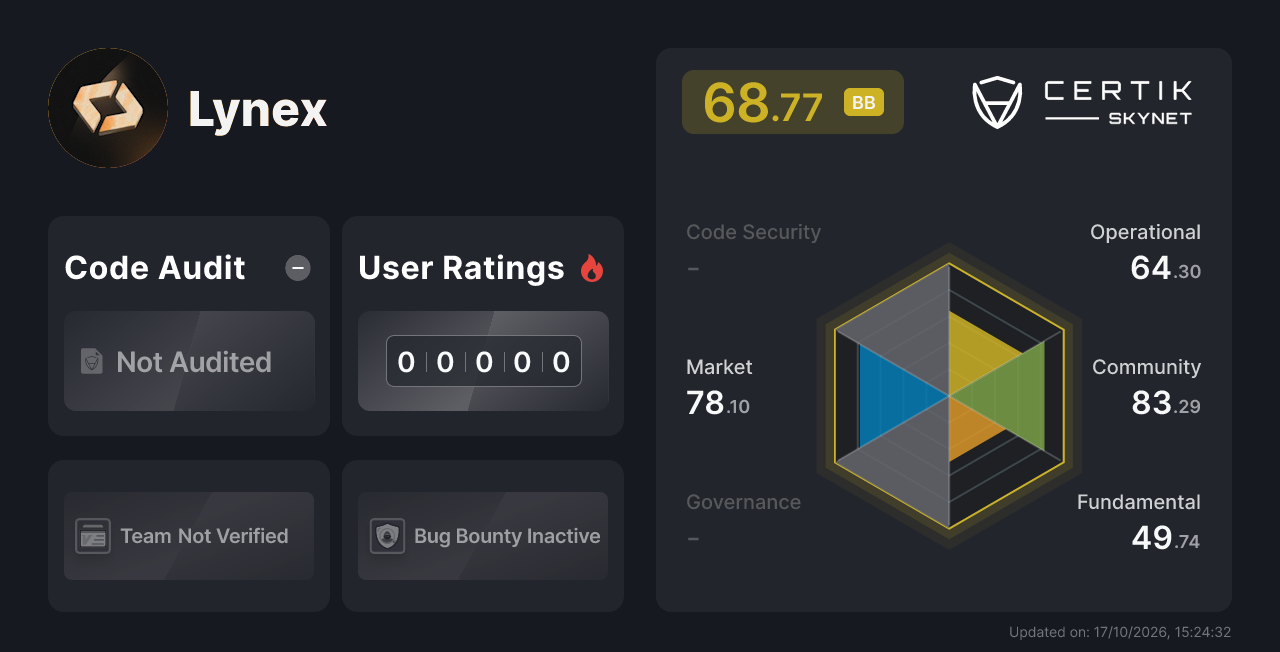Click the Operational score 64.30
Image resolution: width=1280 pixels, height=652 pixels.
(1165, 268)
